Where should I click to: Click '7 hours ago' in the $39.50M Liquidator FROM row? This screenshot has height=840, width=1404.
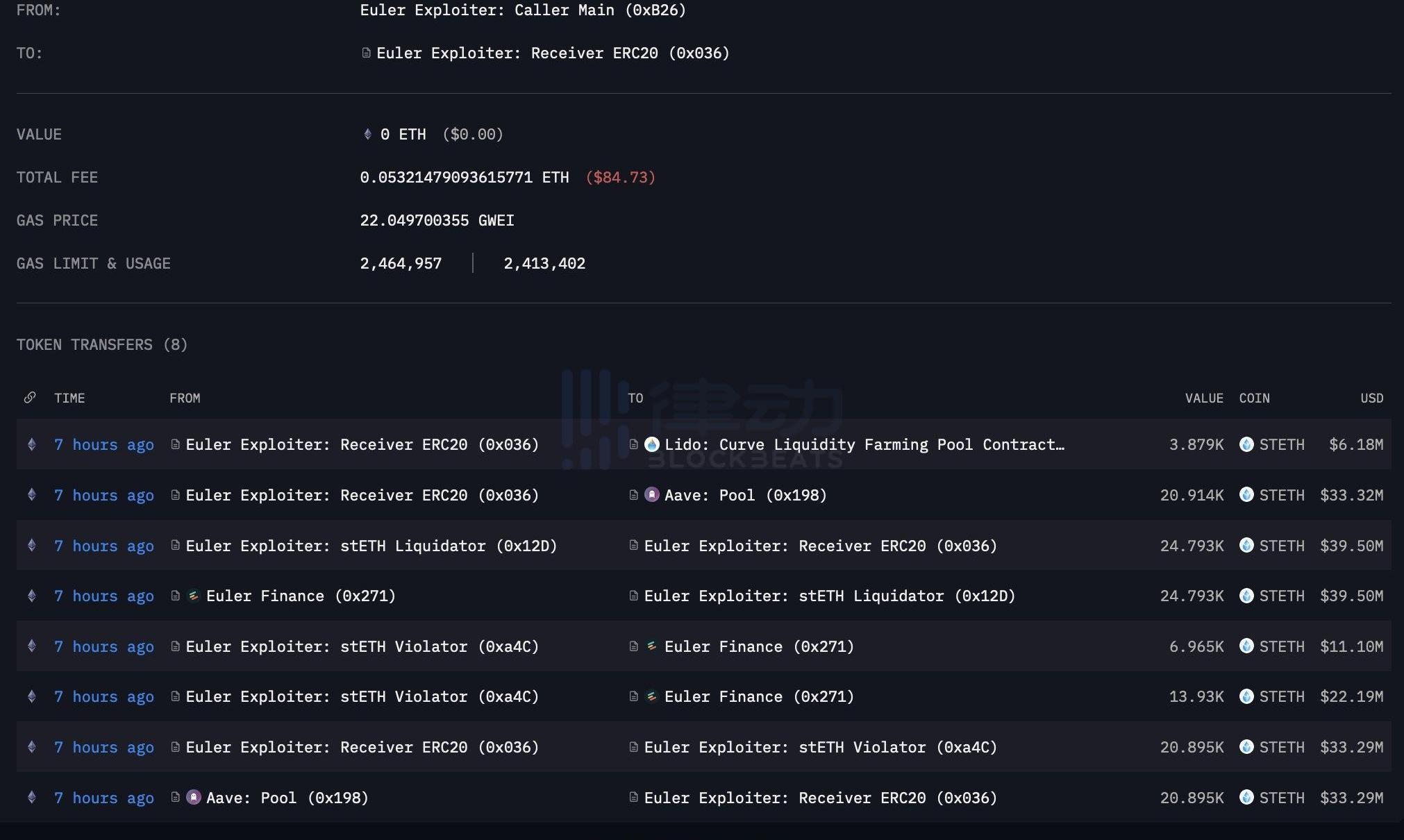pyautogui.click(x=104, y=546)
